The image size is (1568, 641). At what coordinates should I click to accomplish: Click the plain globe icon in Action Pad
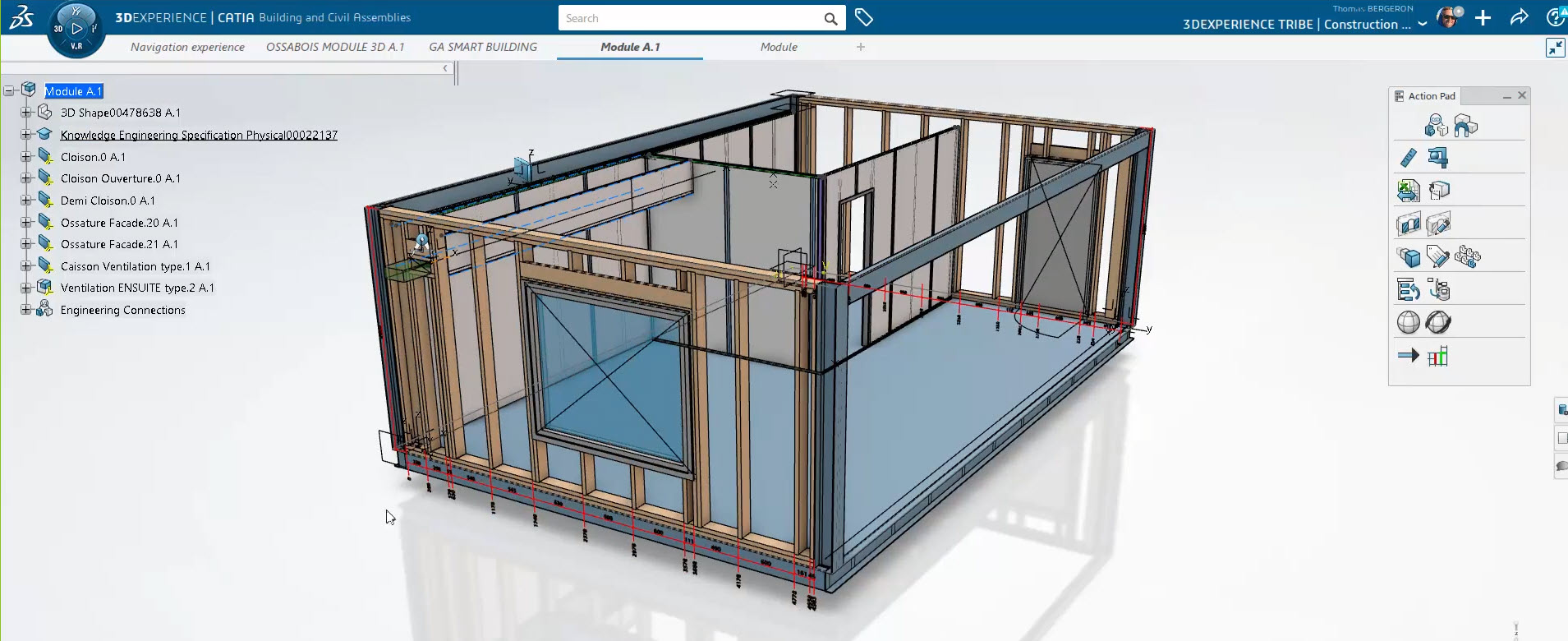tap(1408, 322)
